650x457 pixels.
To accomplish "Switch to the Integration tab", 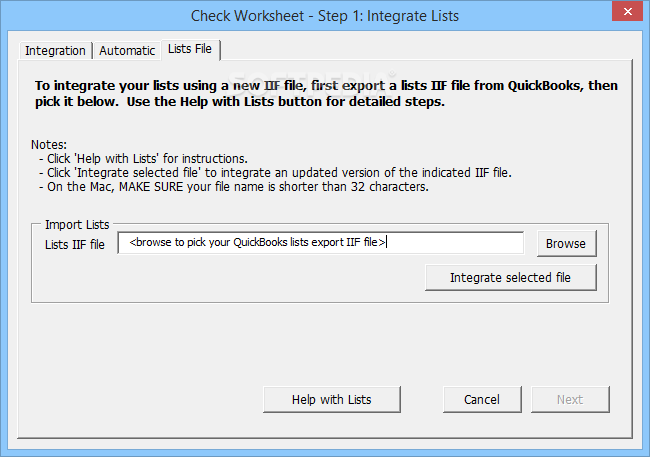I will tap(55, 50).
